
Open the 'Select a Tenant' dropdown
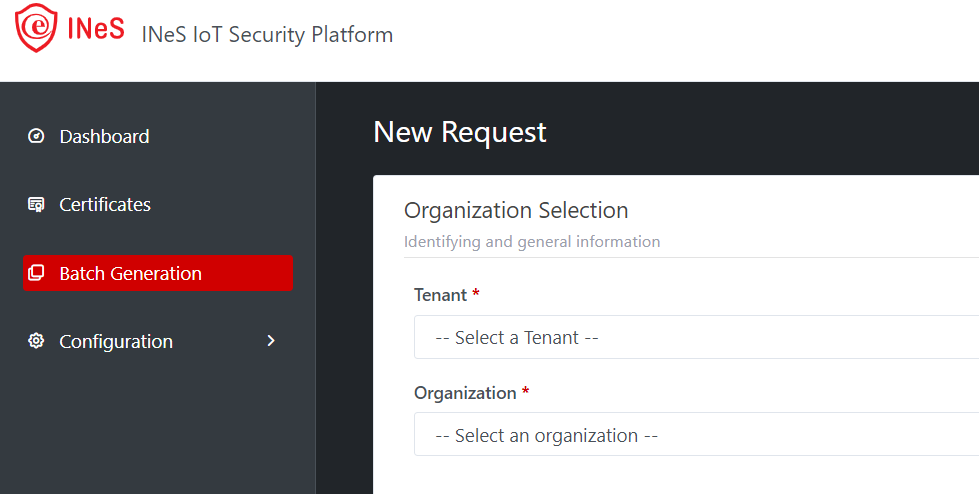pyautogui.click(x=696, y=338)
